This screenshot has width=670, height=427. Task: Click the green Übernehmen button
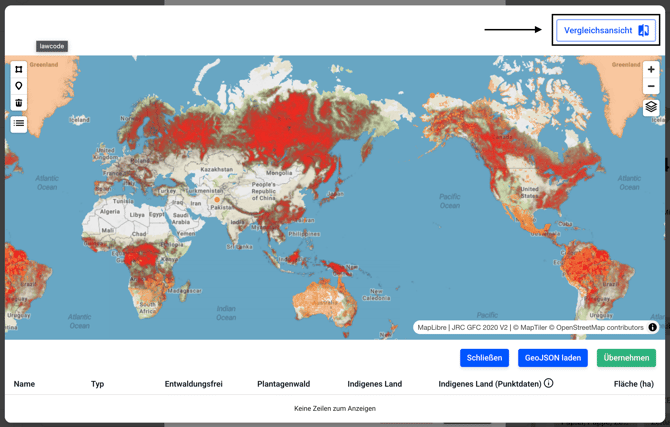pos(626,358)
